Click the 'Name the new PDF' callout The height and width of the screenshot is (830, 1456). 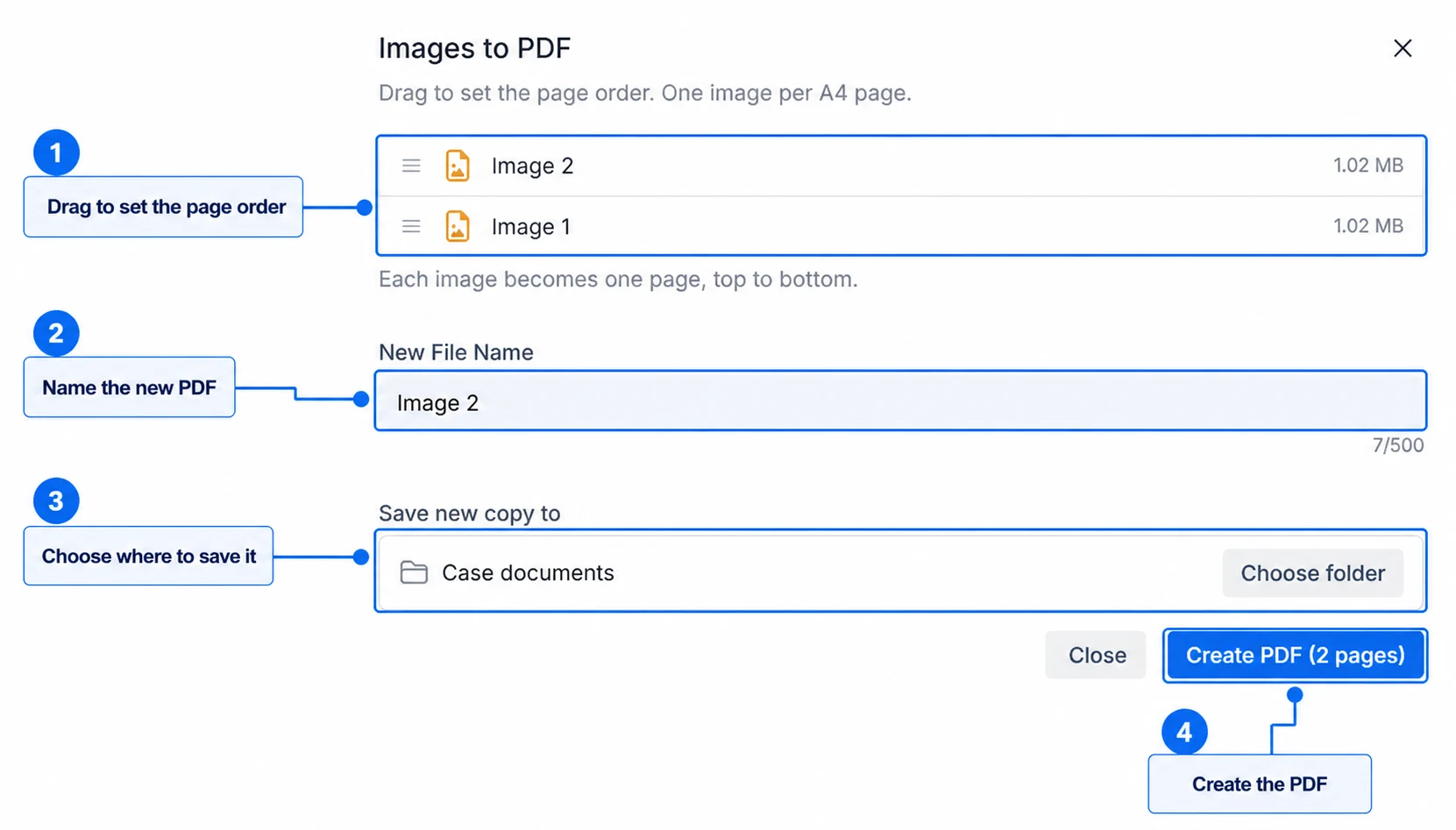point(129,387)
